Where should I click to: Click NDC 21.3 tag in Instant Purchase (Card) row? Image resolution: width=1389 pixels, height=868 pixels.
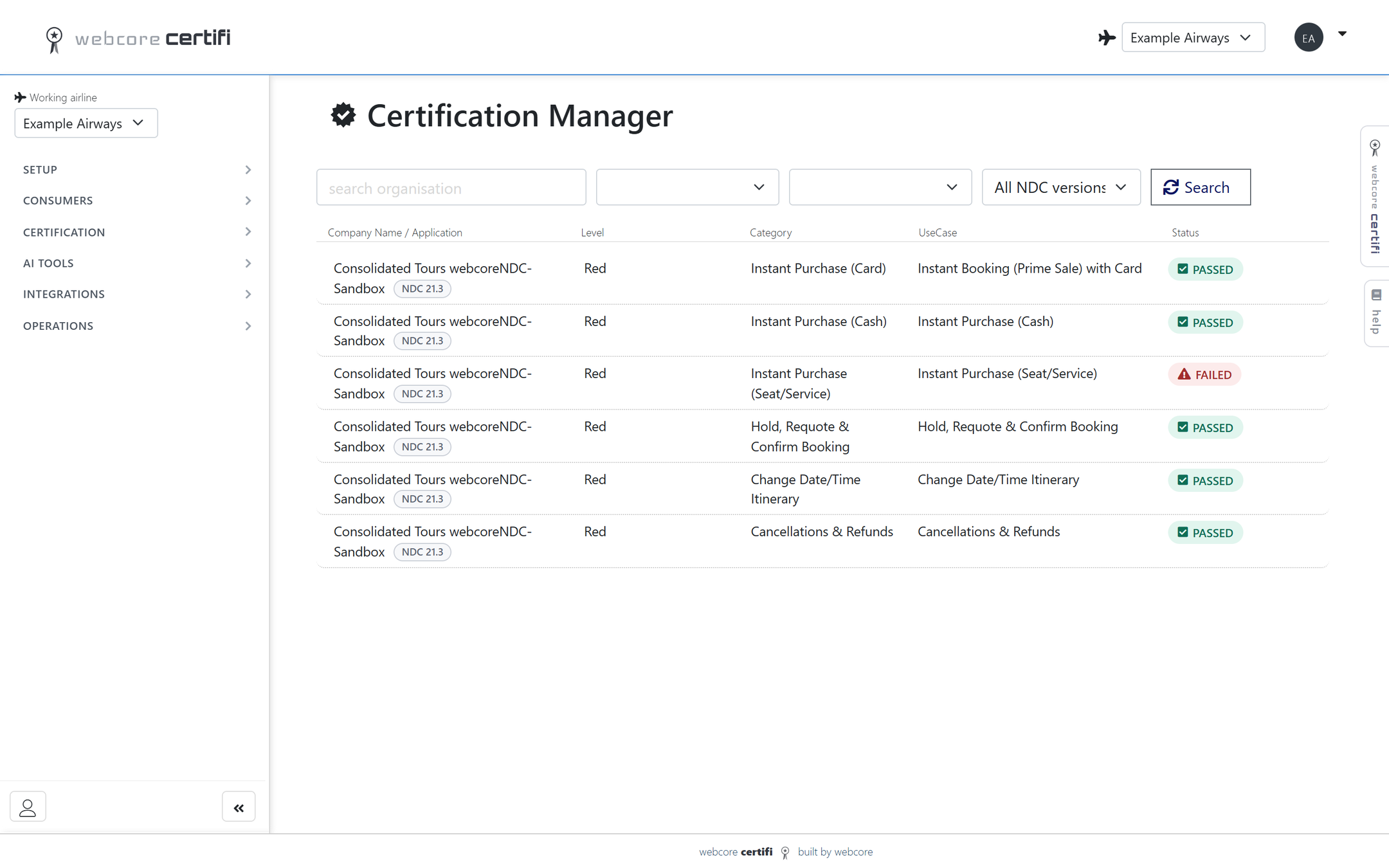(x=422, y=289)
